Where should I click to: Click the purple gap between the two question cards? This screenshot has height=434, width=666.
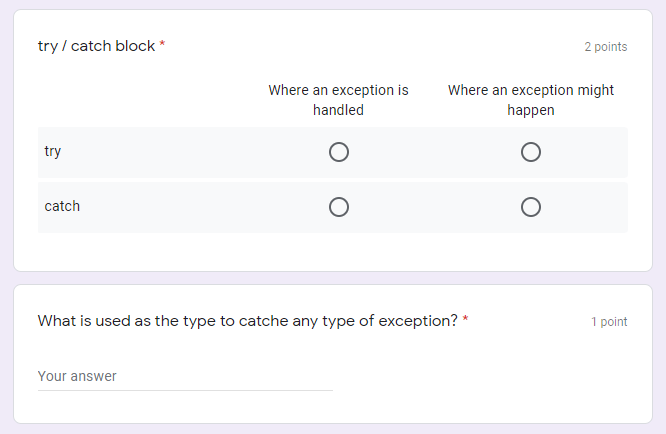click(x=333, y=277)
